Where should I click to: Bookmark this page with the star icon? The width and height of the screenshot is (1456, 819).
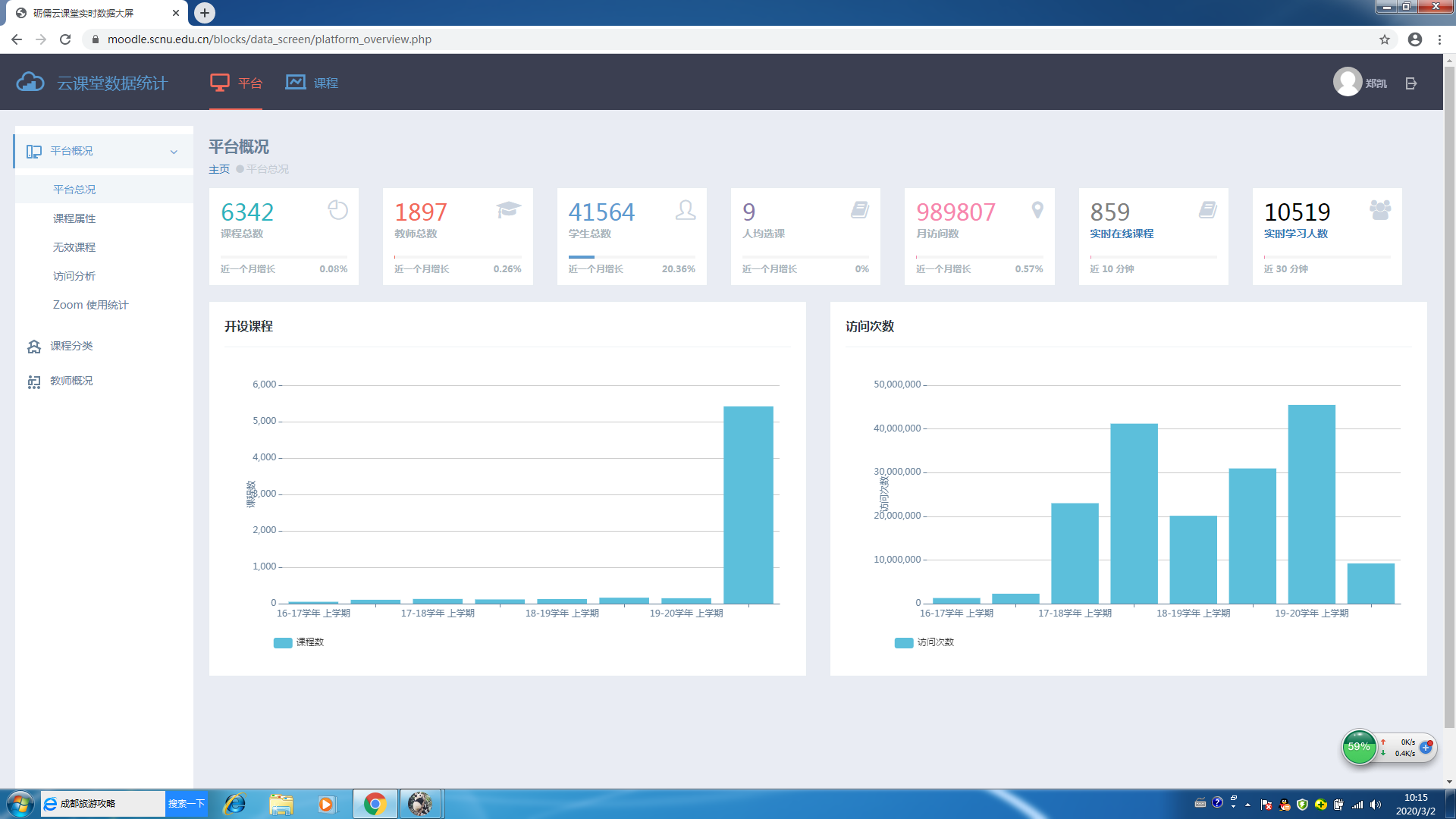[x=1385, y=39]
